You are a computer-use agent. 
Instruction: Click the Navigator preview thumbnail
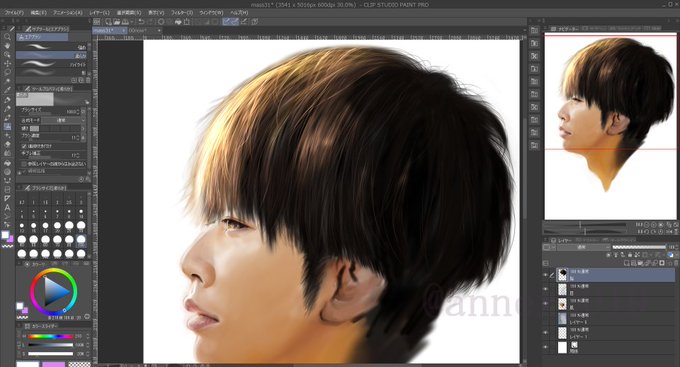tap(610, 127)
